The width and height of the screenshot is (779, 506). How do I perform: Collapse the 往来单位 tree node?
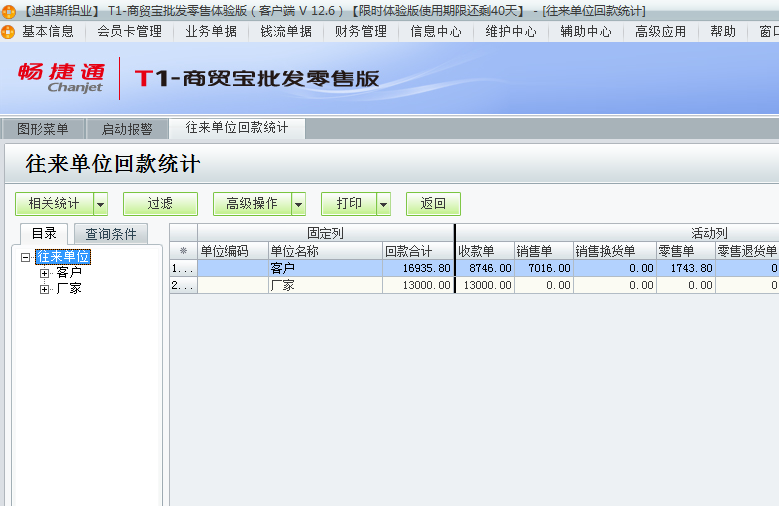click(x=25, y=257)
